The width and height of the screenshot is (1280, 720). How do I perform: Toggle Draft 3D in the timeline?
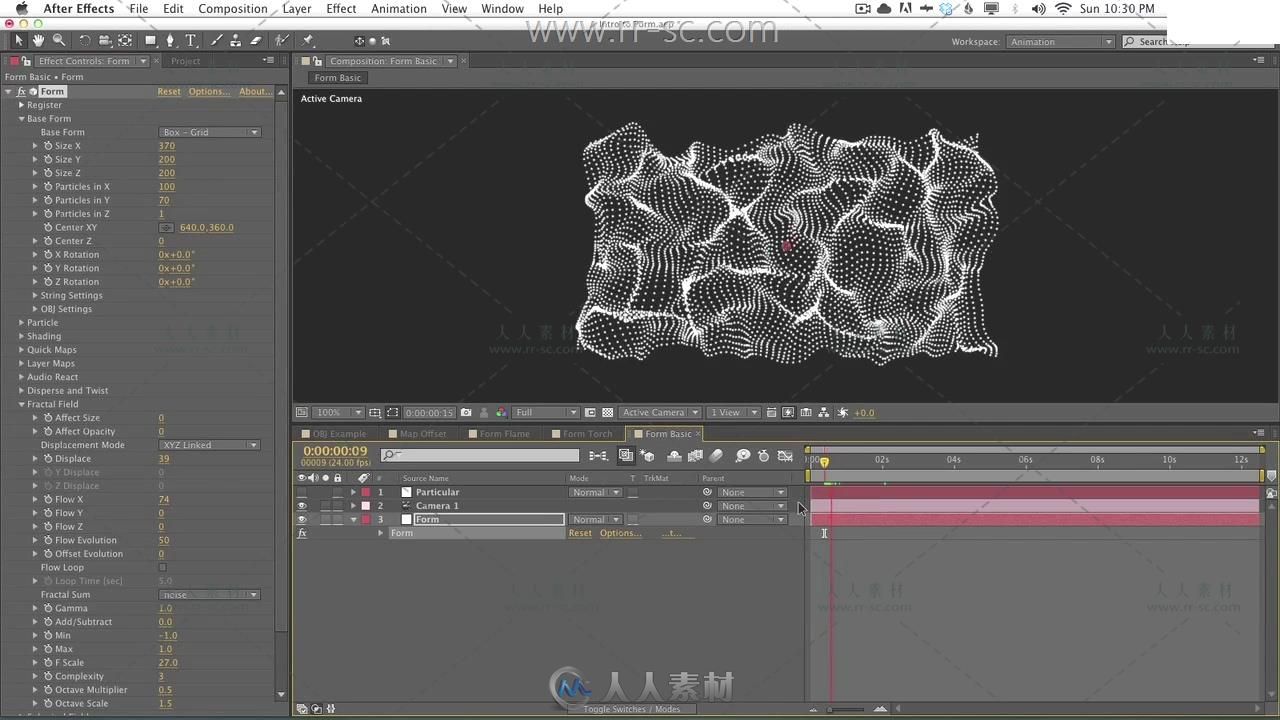[x=648, y=456]
